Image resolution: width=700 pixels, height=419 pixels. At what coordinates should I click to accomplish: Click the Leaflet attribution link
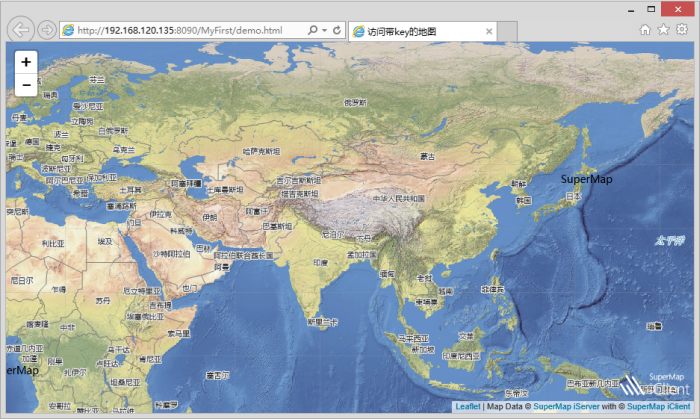click(467, 407)
